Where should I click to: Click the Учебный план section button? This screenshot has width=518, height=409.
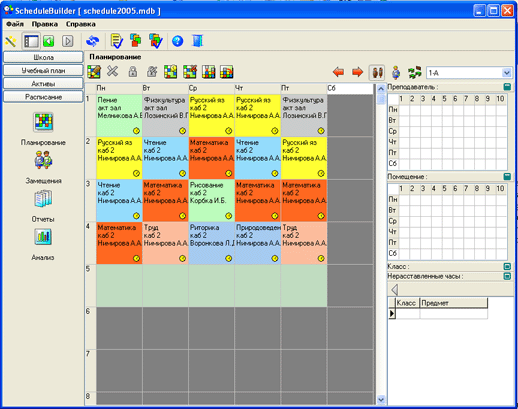[43, 71]
